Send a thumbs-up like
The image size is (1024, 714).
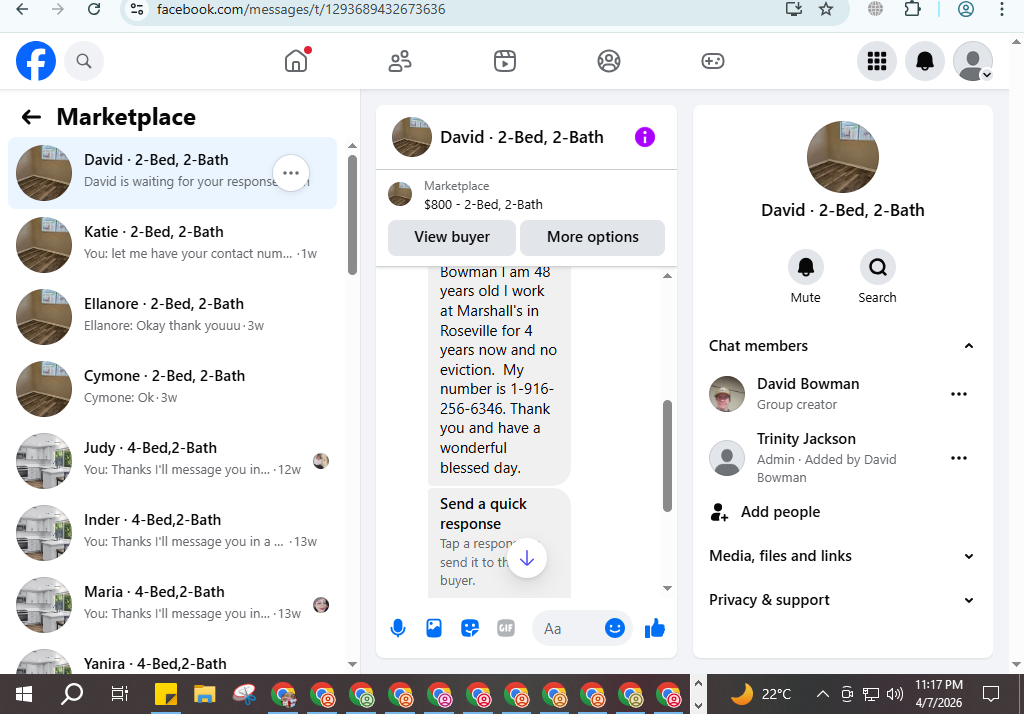pos(654,628)
